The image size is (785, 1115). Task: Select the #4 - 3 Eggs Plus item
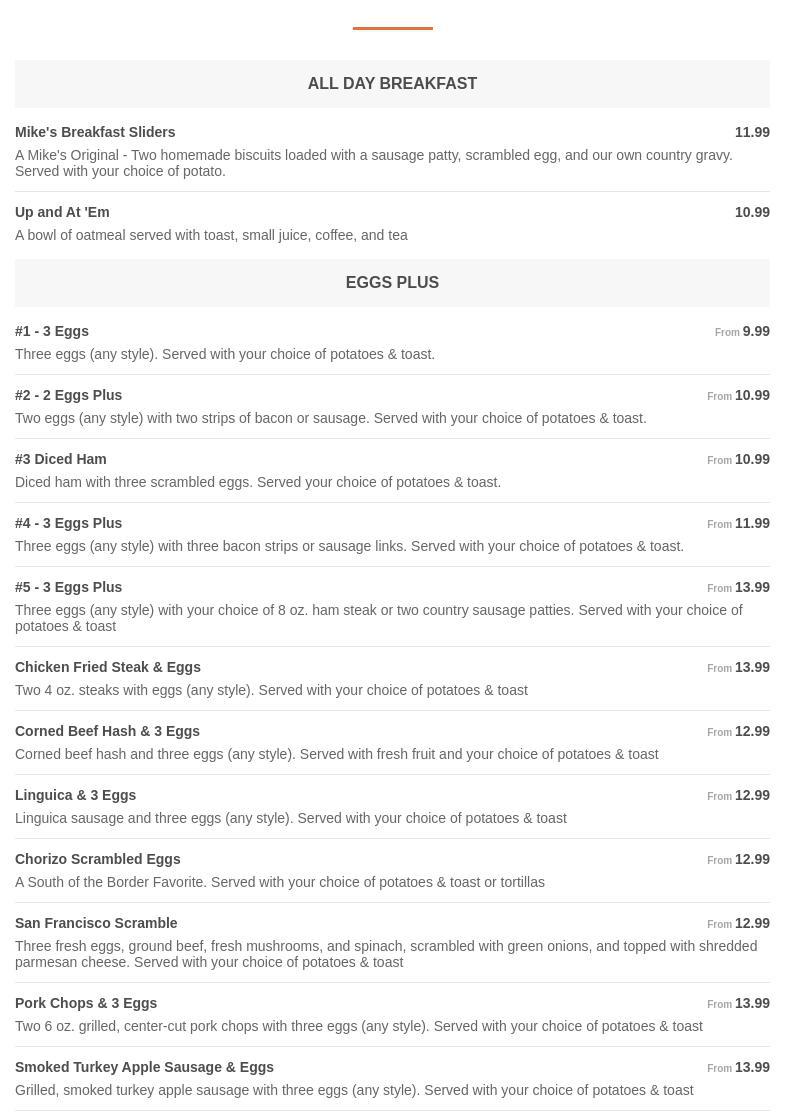coord(69,523)
